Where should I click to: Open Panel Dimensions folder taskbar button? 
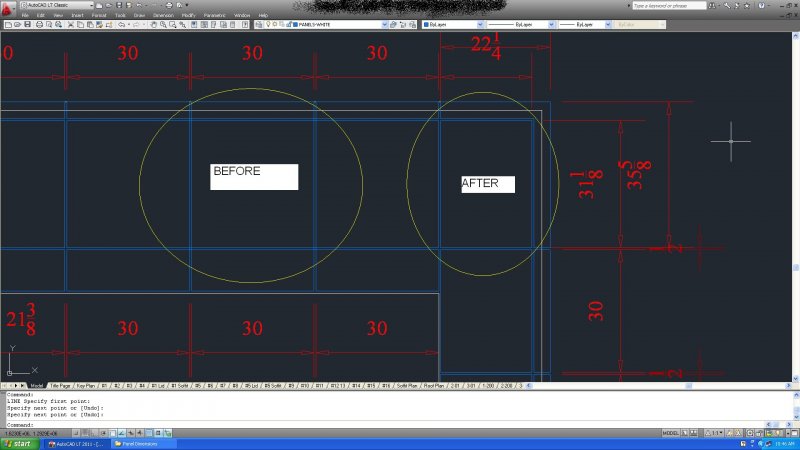click(143, 444)
